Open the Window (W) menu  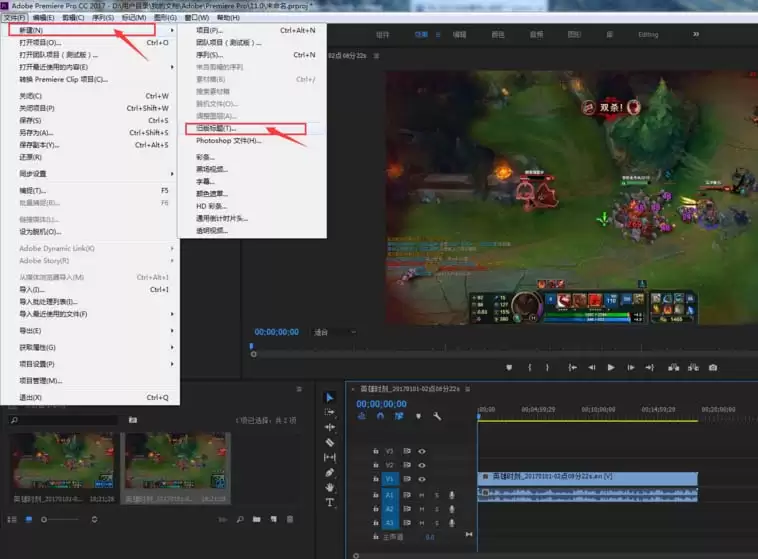[x=197, y=17]
